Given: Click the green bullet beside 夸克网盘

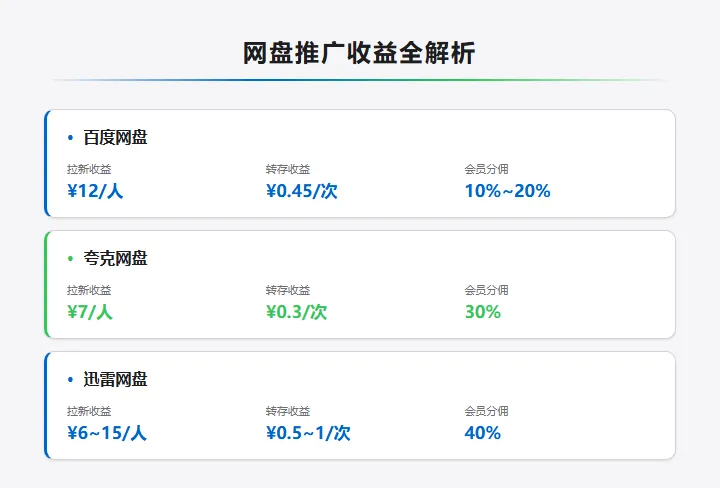Looking at the screenshot, I should tap(70, 259).
